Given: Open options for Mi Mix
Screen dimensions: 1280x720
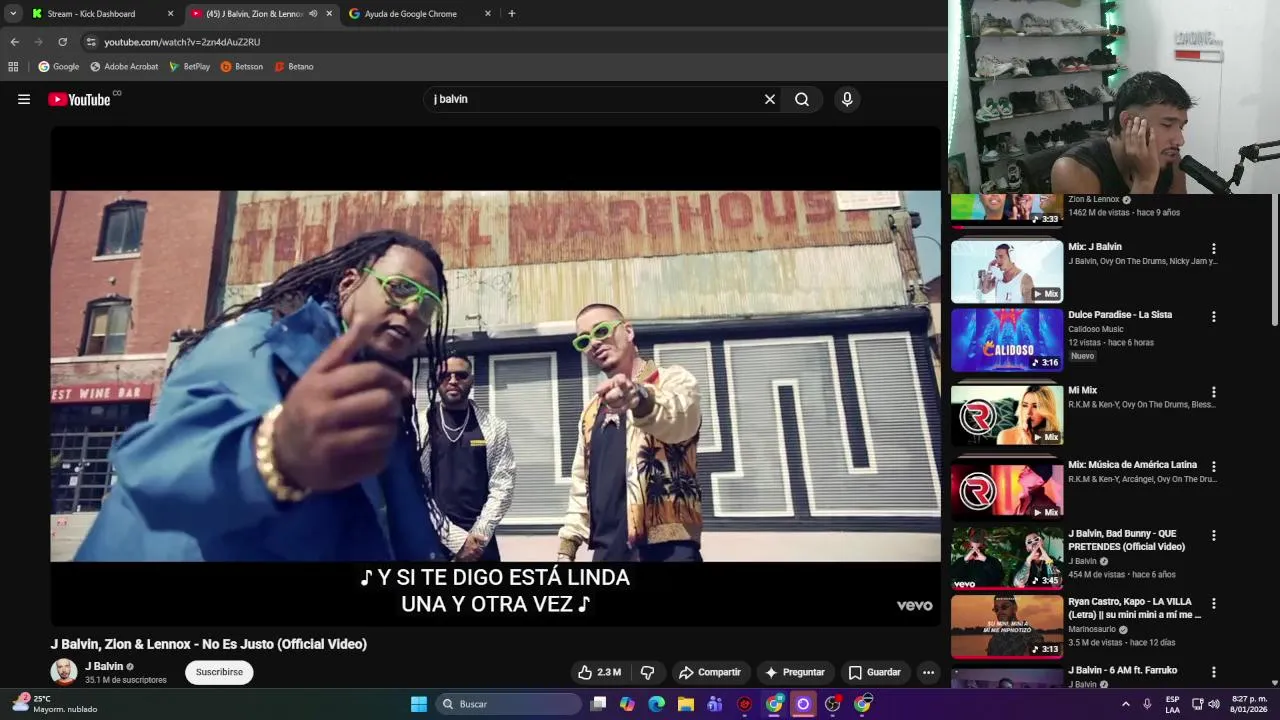Looking at the screenshot, I should (x=1214, y=392).
